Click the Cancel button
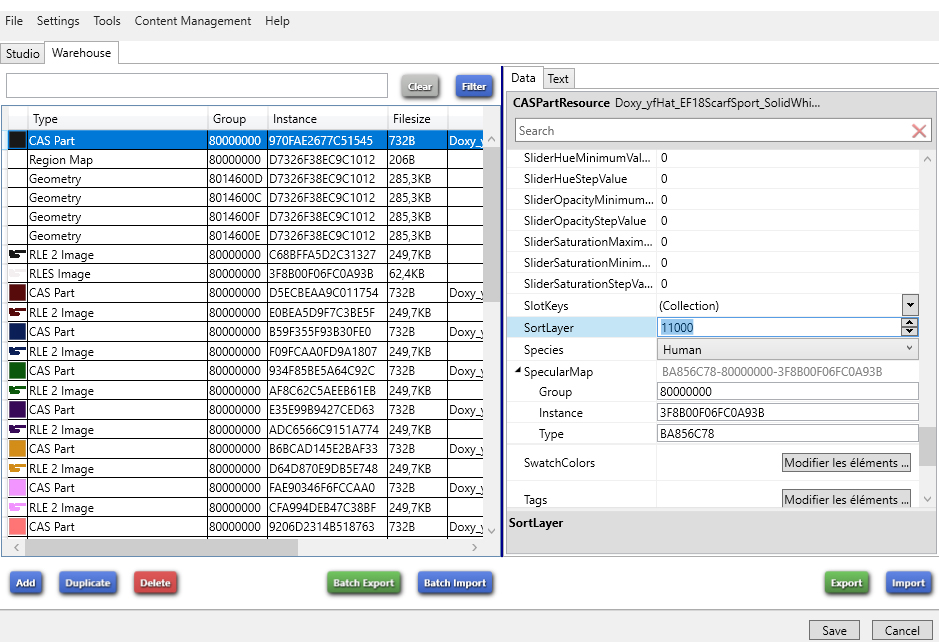This screenshot has width=939, height=642. [902, 631]
